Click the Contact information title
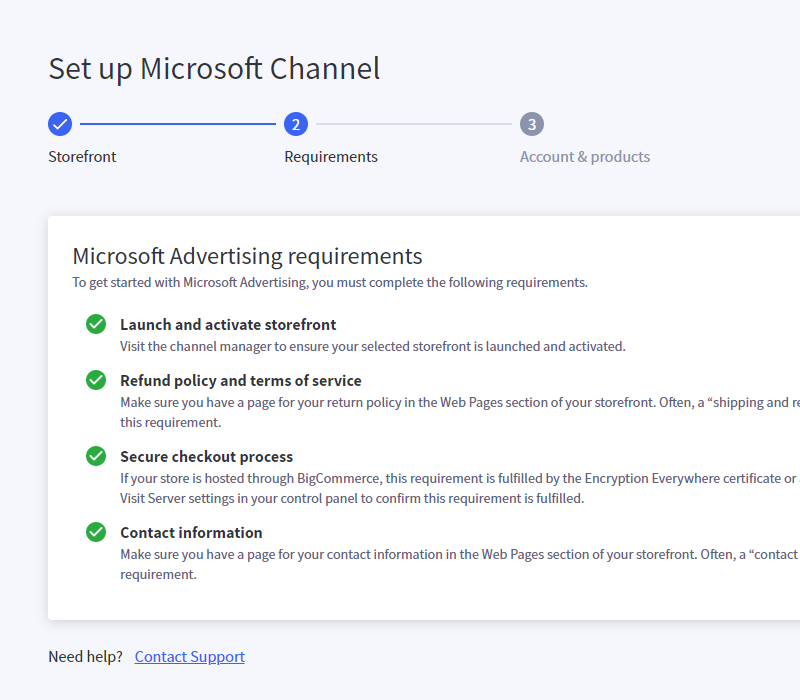Viewport: 800px width, 700px height. [191, 533]
